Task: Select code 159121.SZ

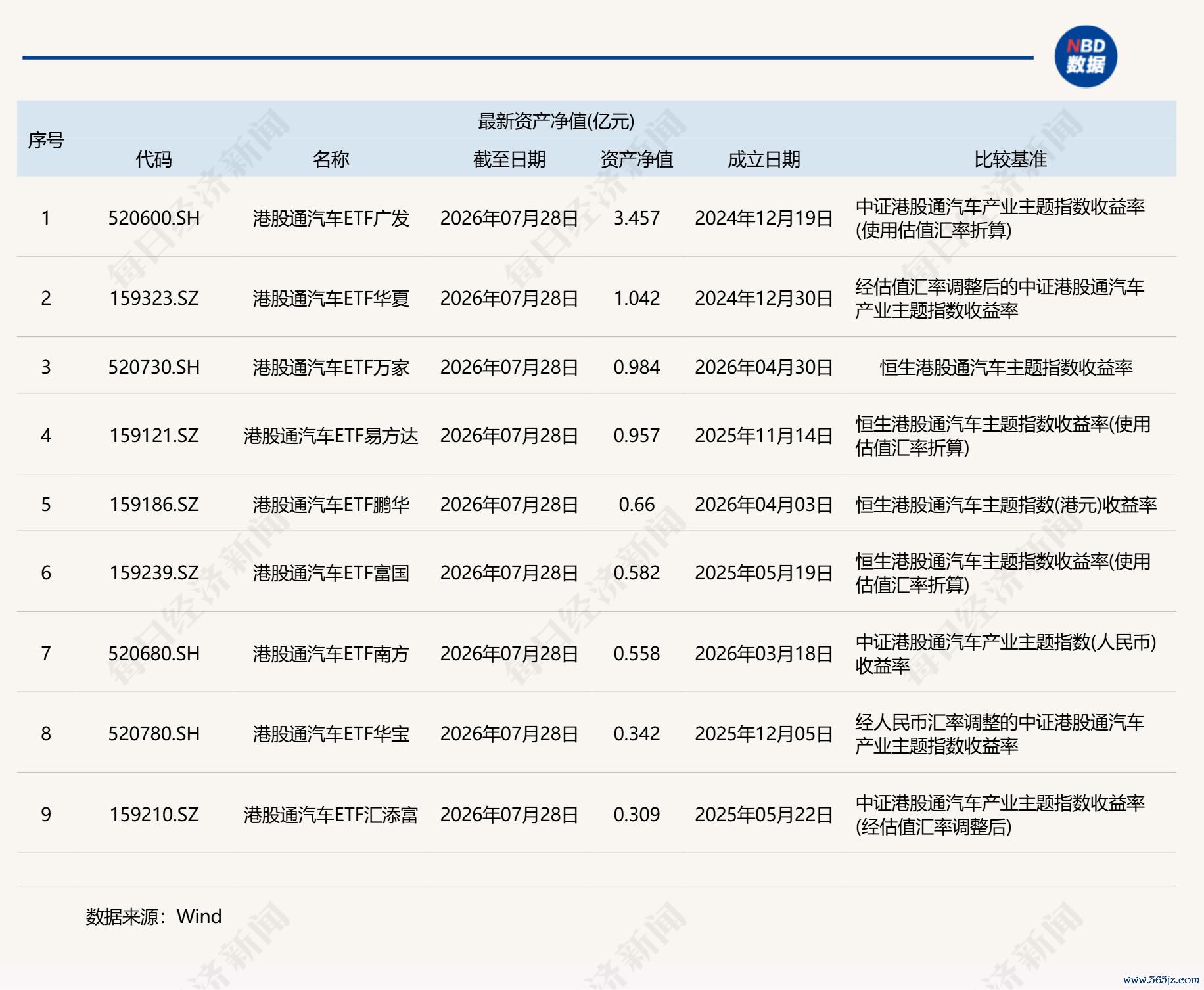Action: [x=154, y=435]
